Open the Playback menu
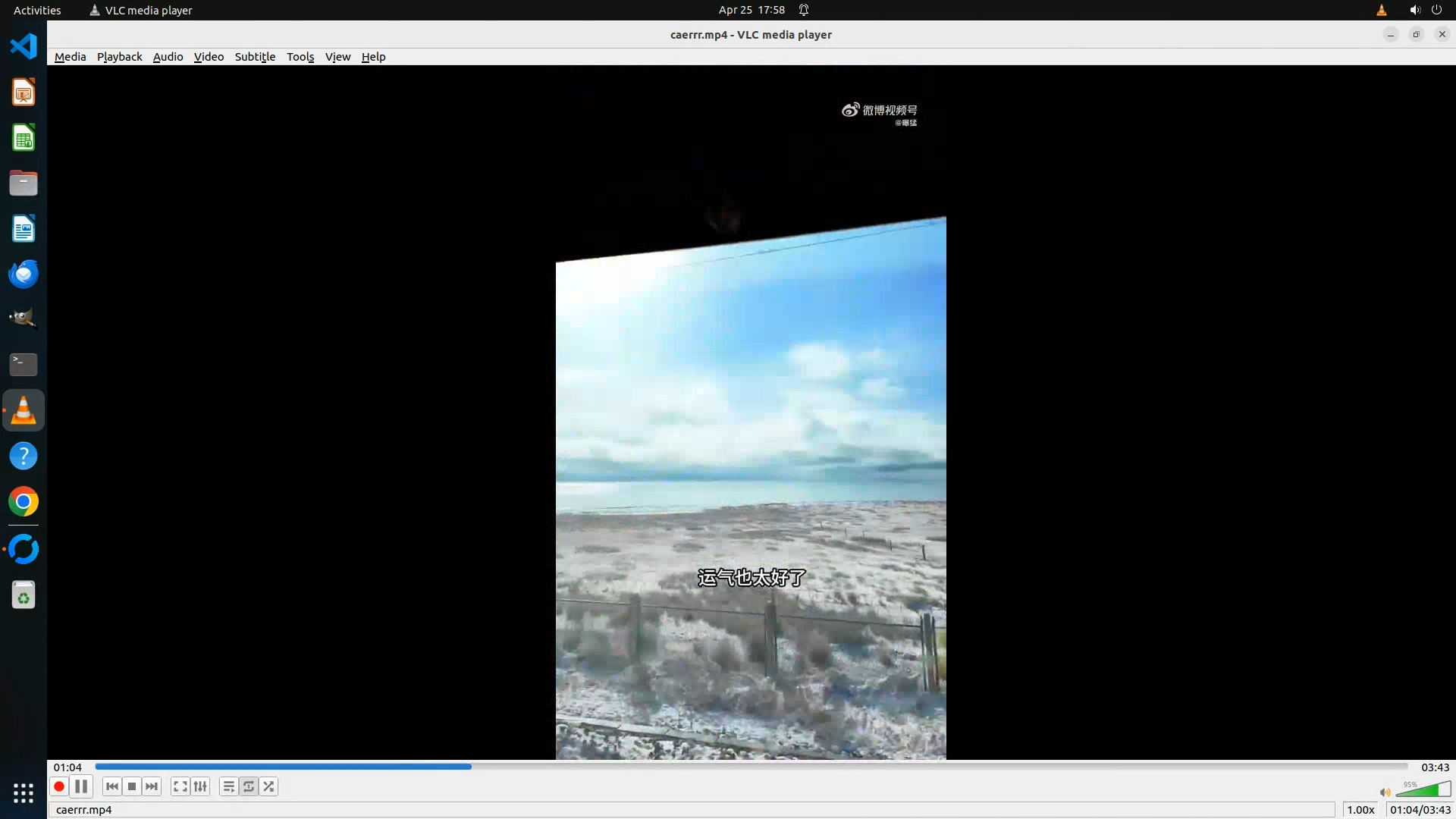This screenshot has height=819, width=1456. coord(119,57)
